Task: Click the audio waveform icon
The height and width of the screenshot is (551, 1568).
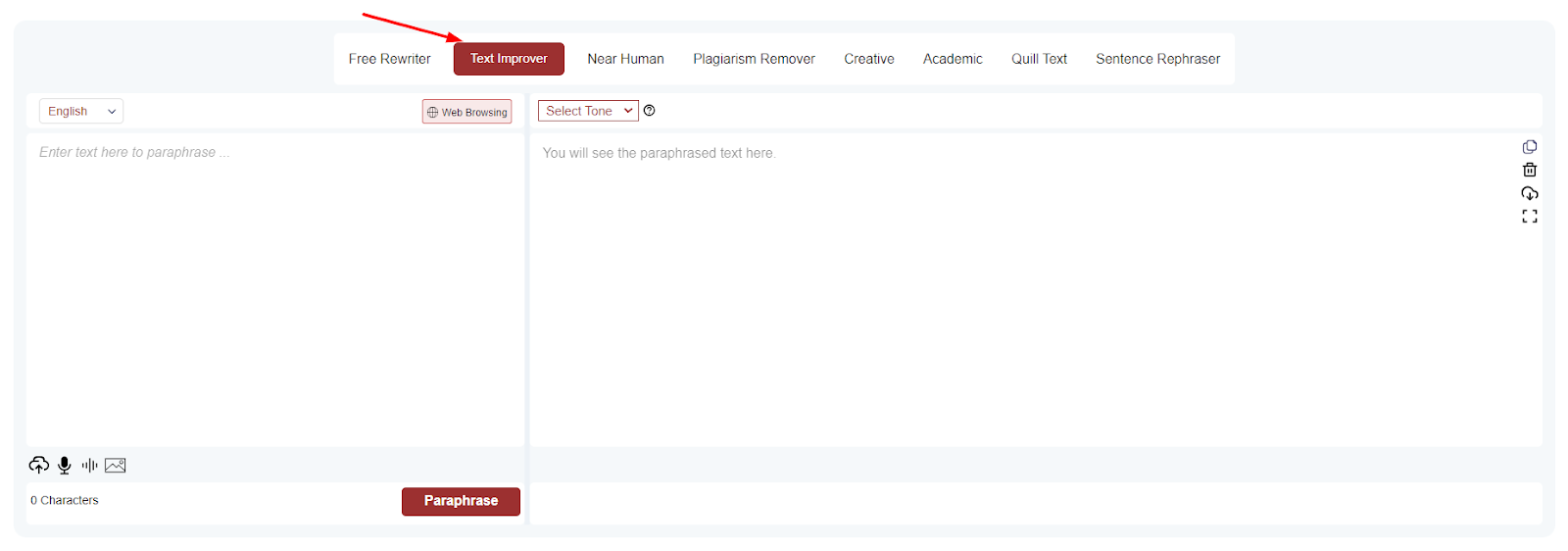Action: click(x=90, y=465)
